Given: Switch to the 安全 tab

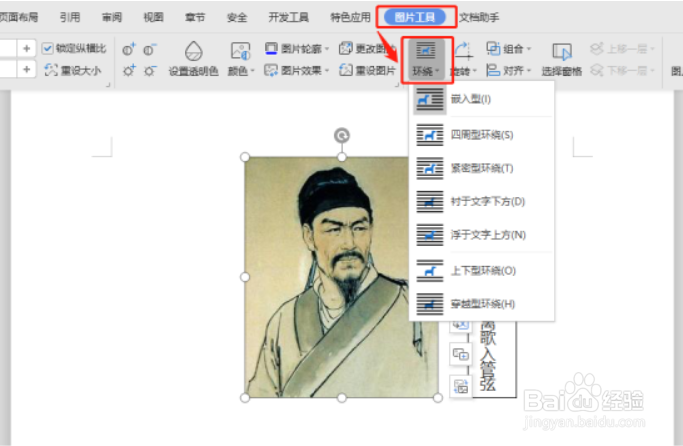Looking at the screenshot, I should (237, 17).
